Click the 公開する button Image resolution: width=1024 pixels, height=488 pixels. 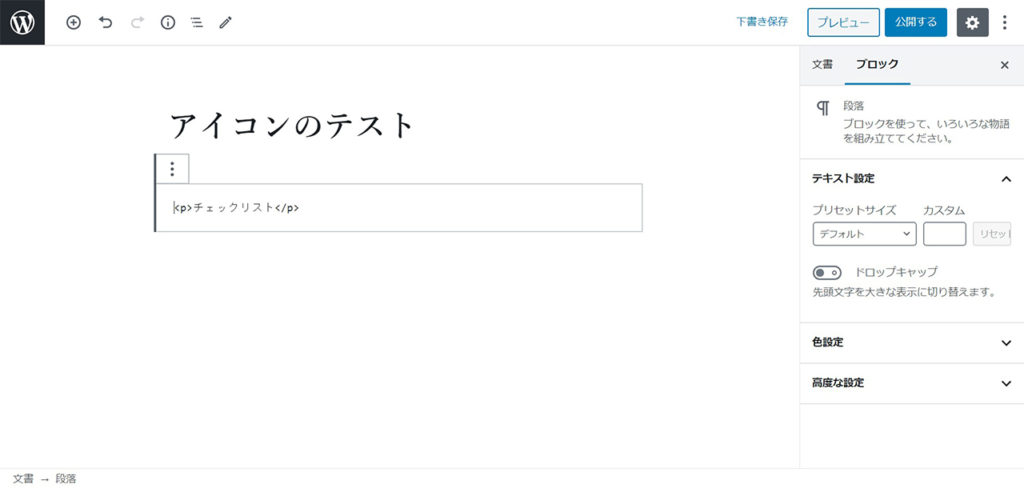click(916, 22)
